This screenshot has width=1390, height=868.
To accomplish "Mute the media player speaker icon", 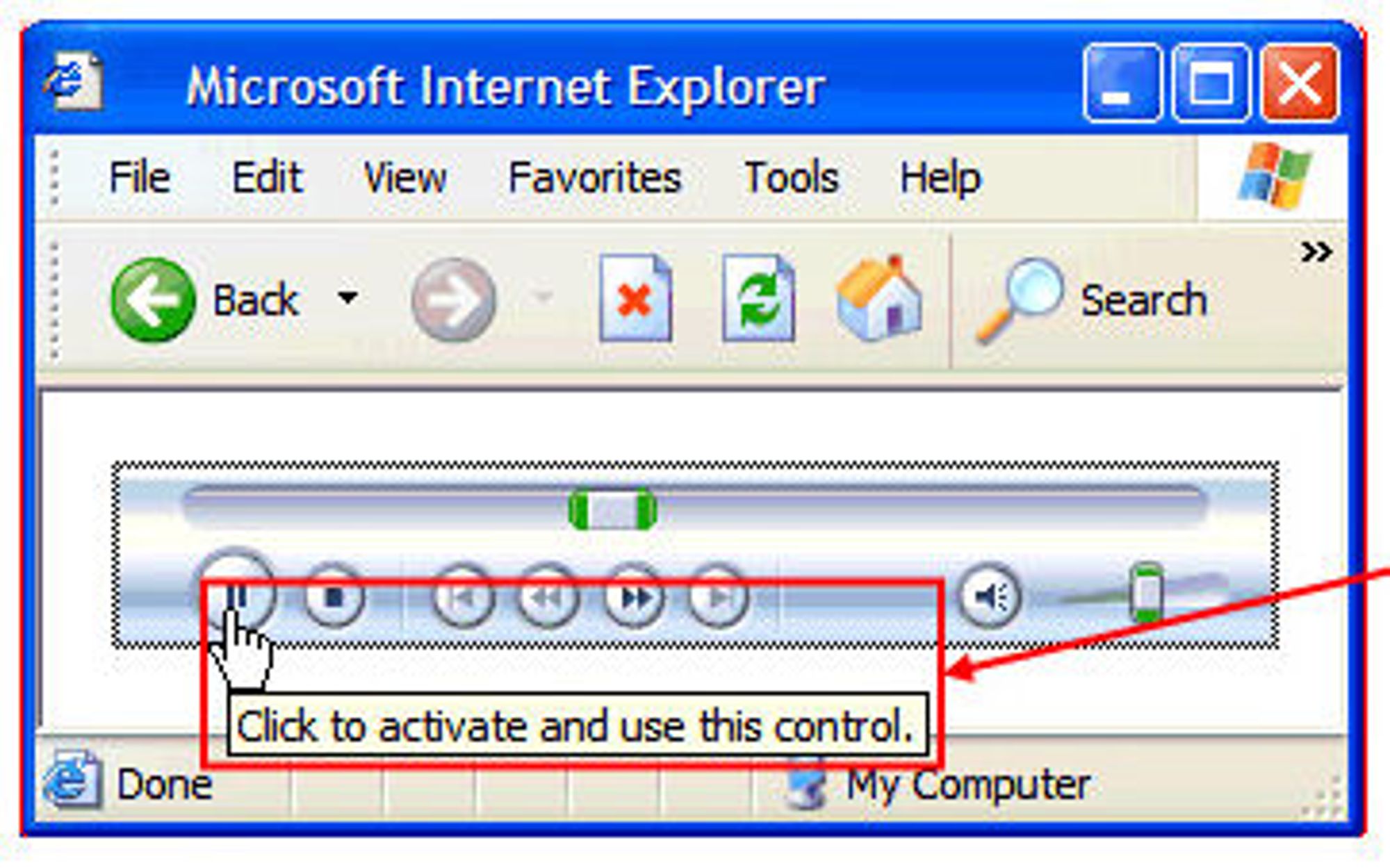I will point(990,596).
